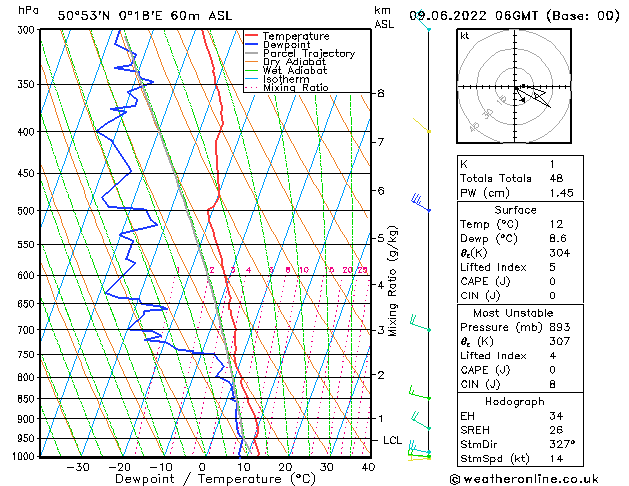This screenshot has height=486, width=629.
Task: Click the wind barb at 700 hPa level
Action: coord(420,324)
